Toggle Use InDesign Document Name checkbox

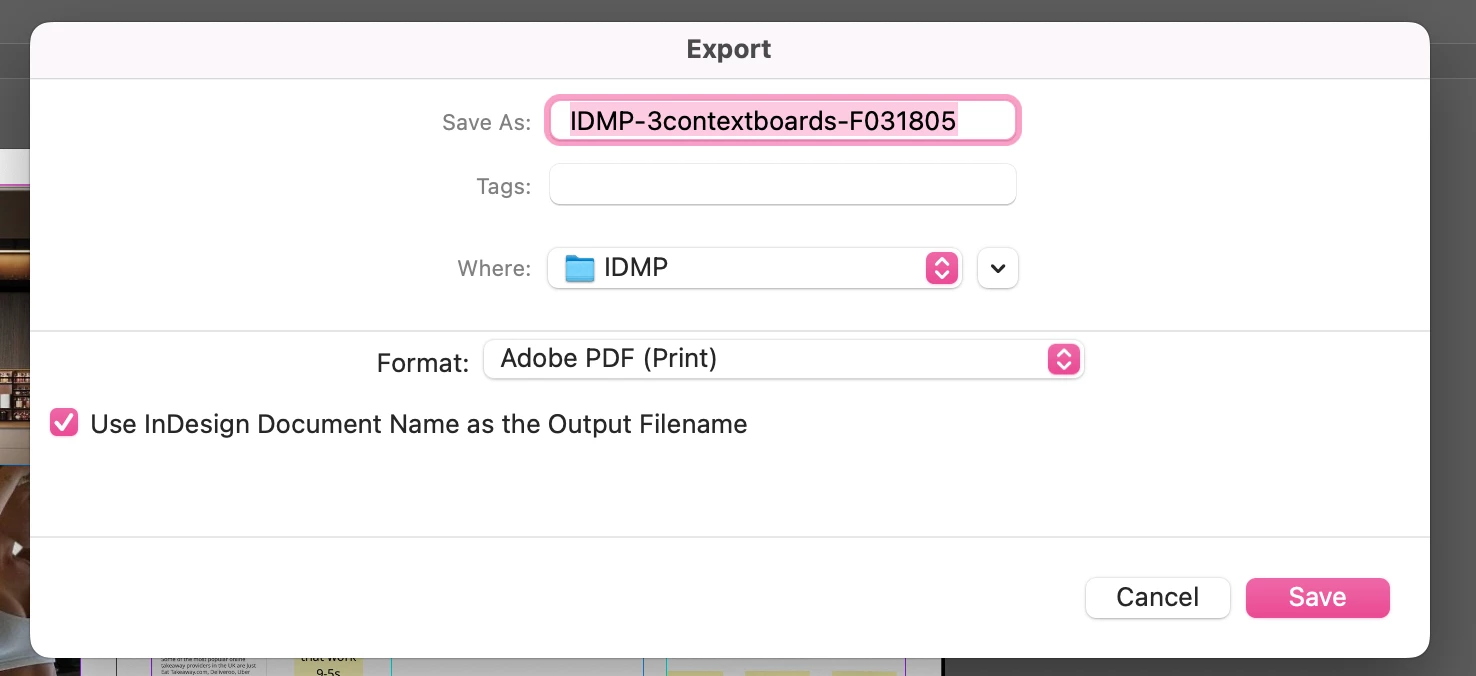pos(65,423)
